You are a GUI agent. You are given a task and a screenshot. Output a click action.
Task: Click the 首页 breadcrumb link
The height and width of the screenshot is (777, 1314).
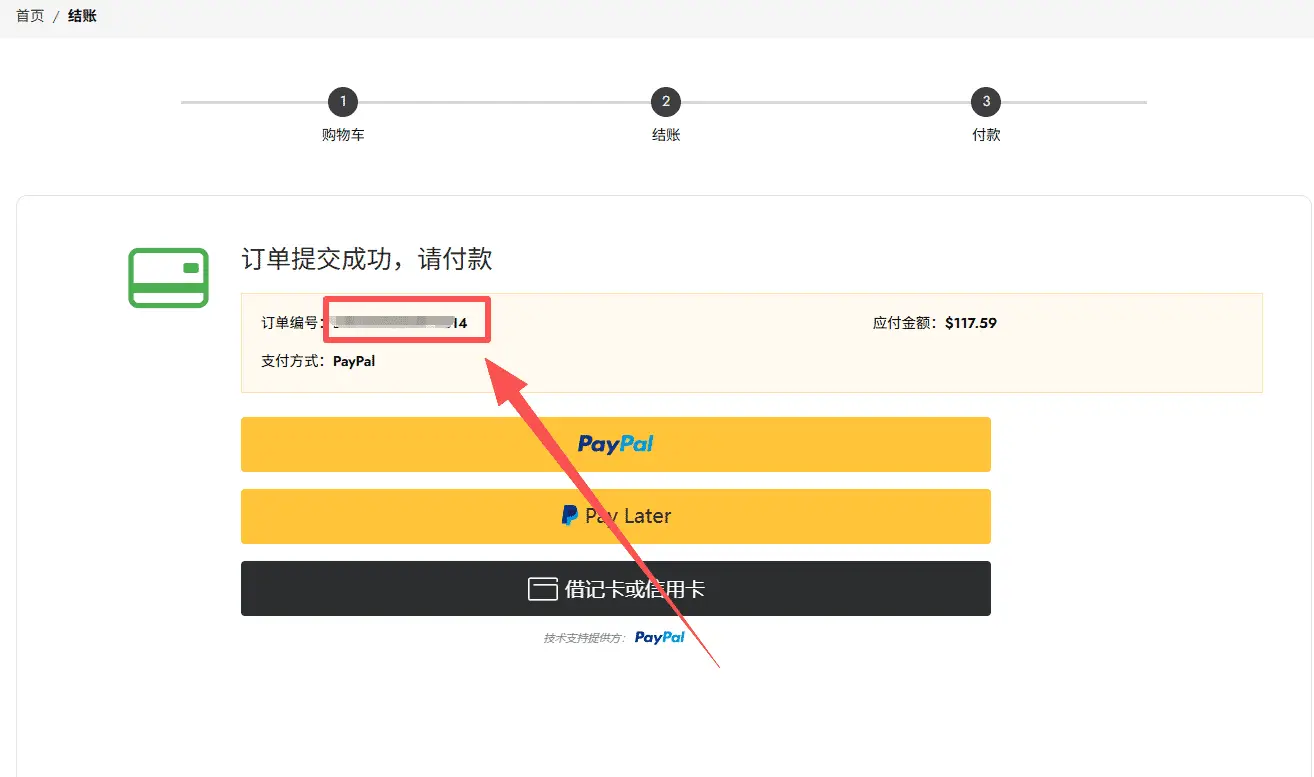point(30,17)
